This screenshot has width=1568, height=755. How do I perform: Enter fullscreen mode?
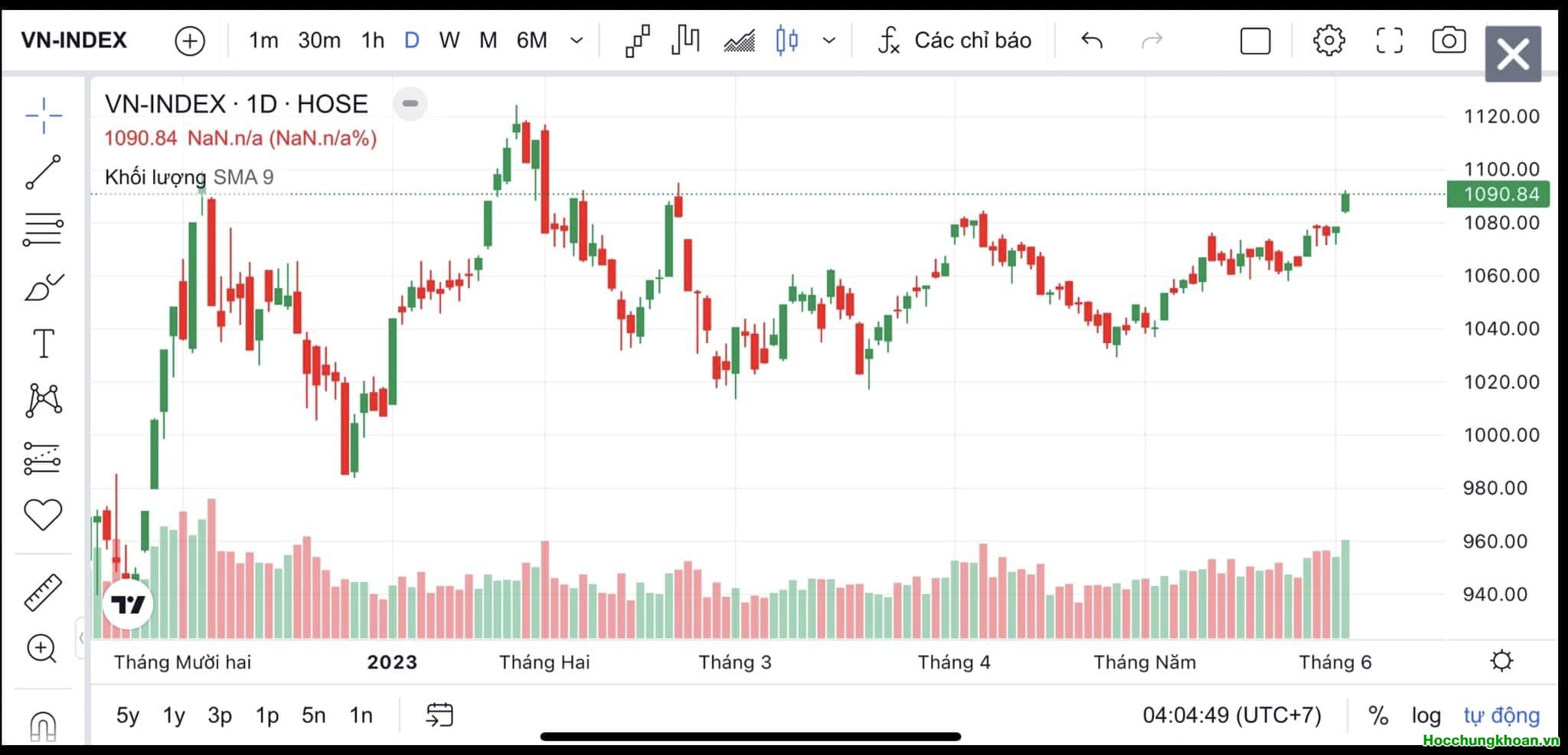click(x=1389, y=41)
